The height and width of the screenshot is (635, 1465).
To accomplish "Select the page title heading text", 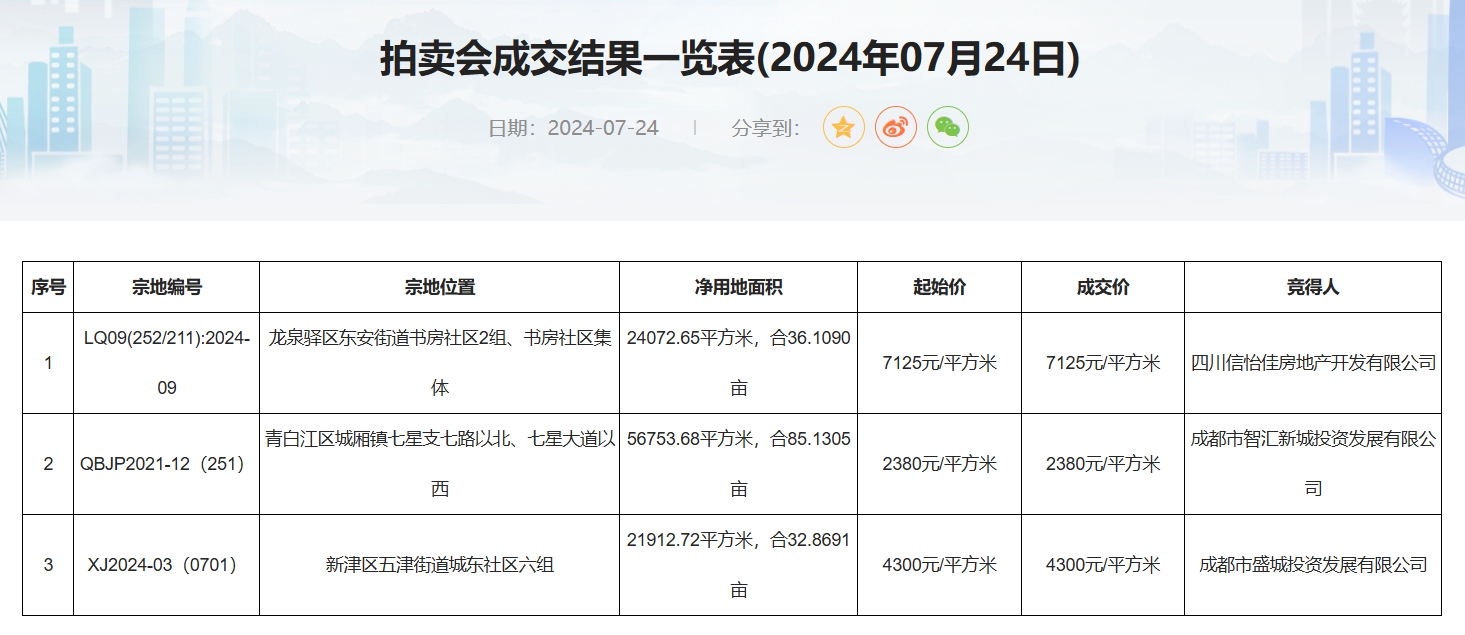I will click(x=730, y=60).
